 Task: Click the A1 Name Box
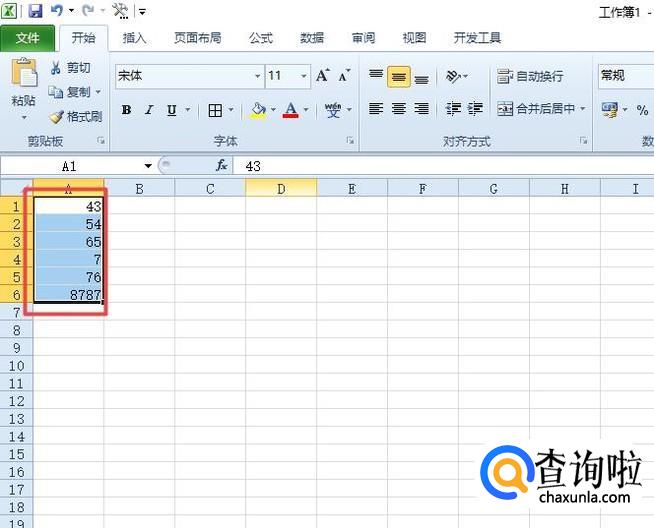[x=69, y=166]
